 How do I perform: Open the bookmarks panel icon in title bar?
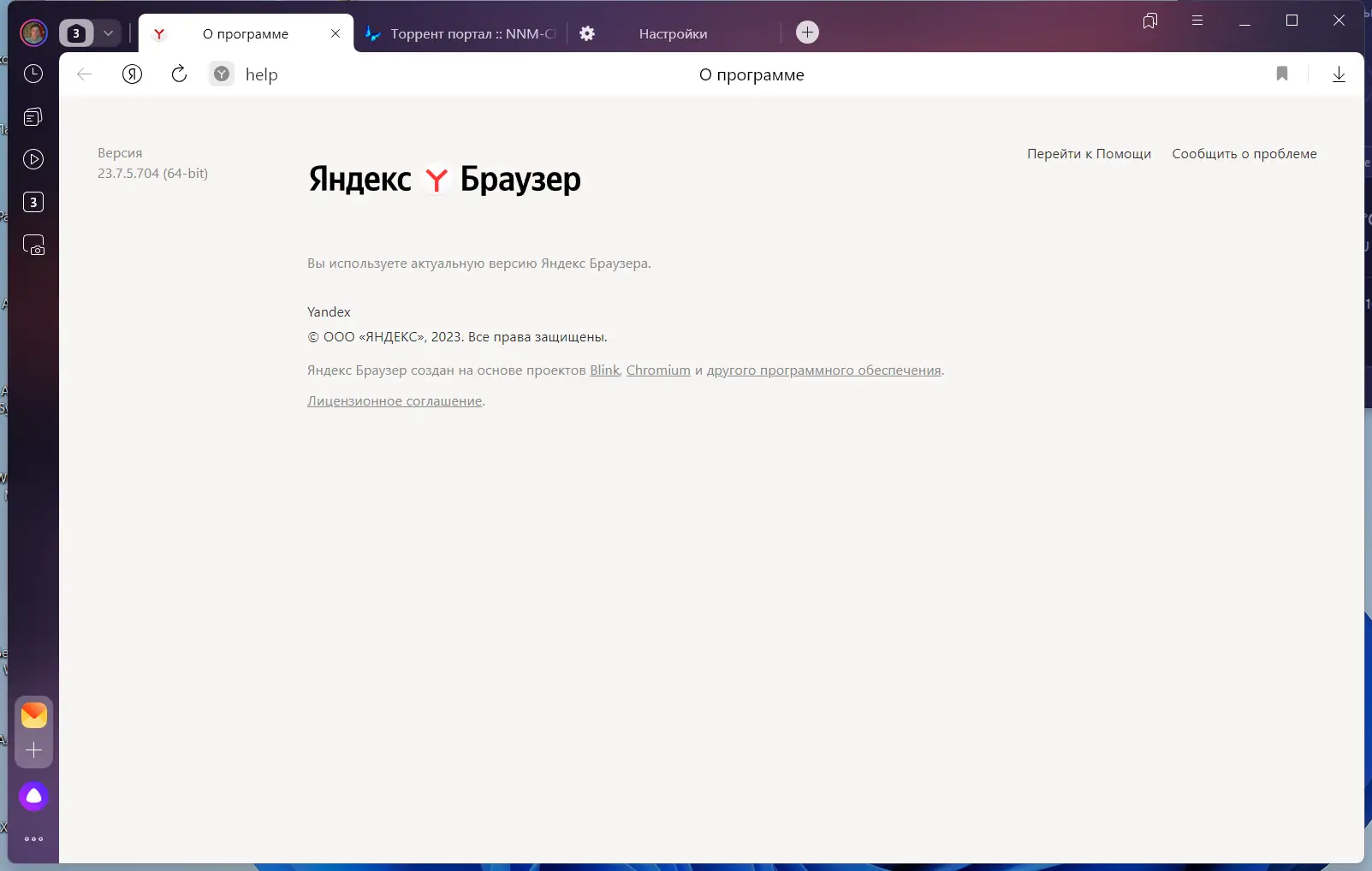1150,21
